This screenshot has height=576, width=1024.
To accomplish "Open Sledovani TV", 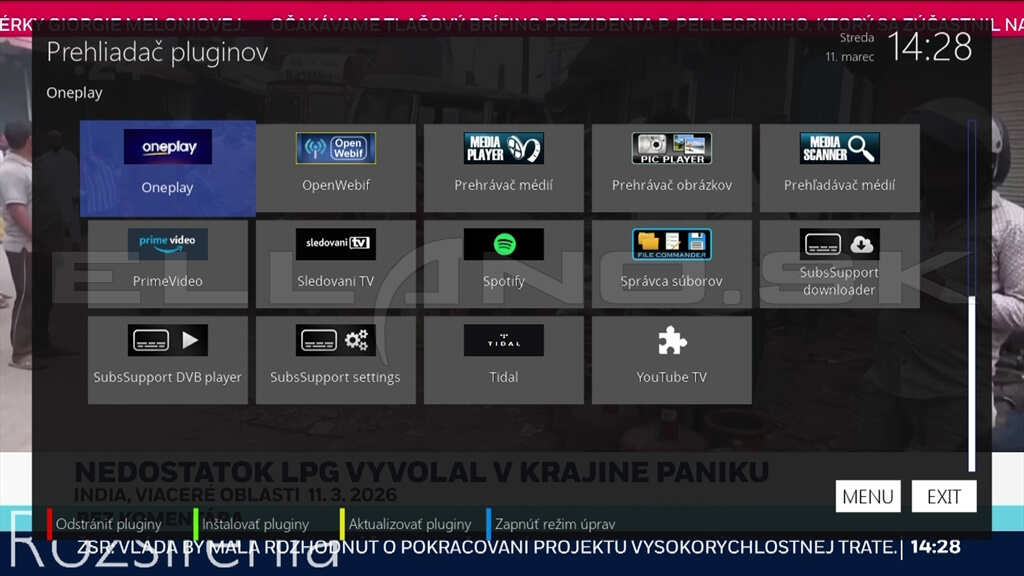I will pyautogui.click(x=335, y=262).
